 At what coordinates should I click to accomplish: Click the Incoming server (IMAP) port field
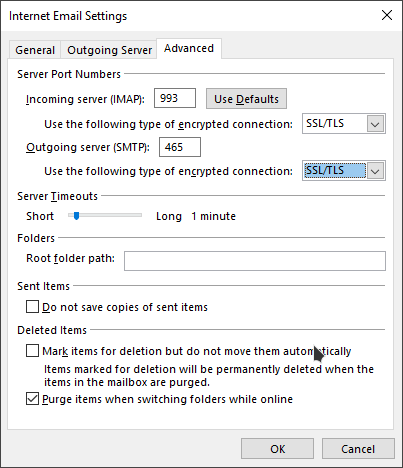(x=175, y=98)
